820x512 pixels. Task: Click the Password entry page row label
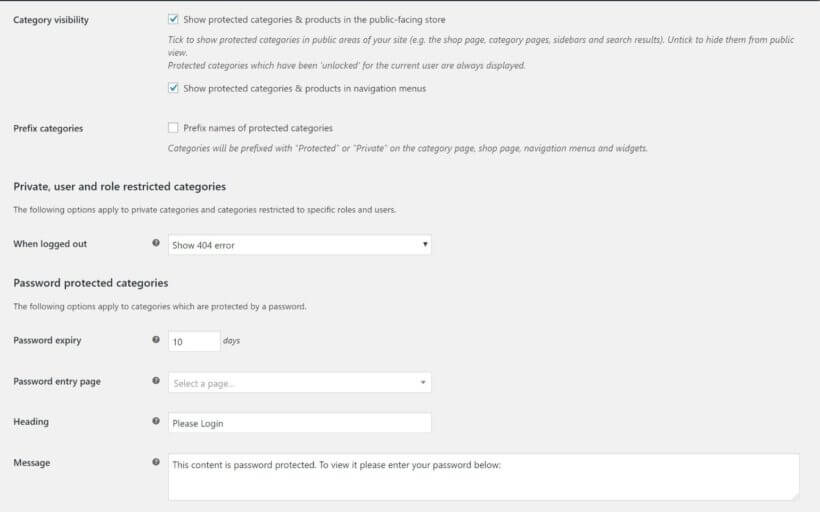coord(57,381)
